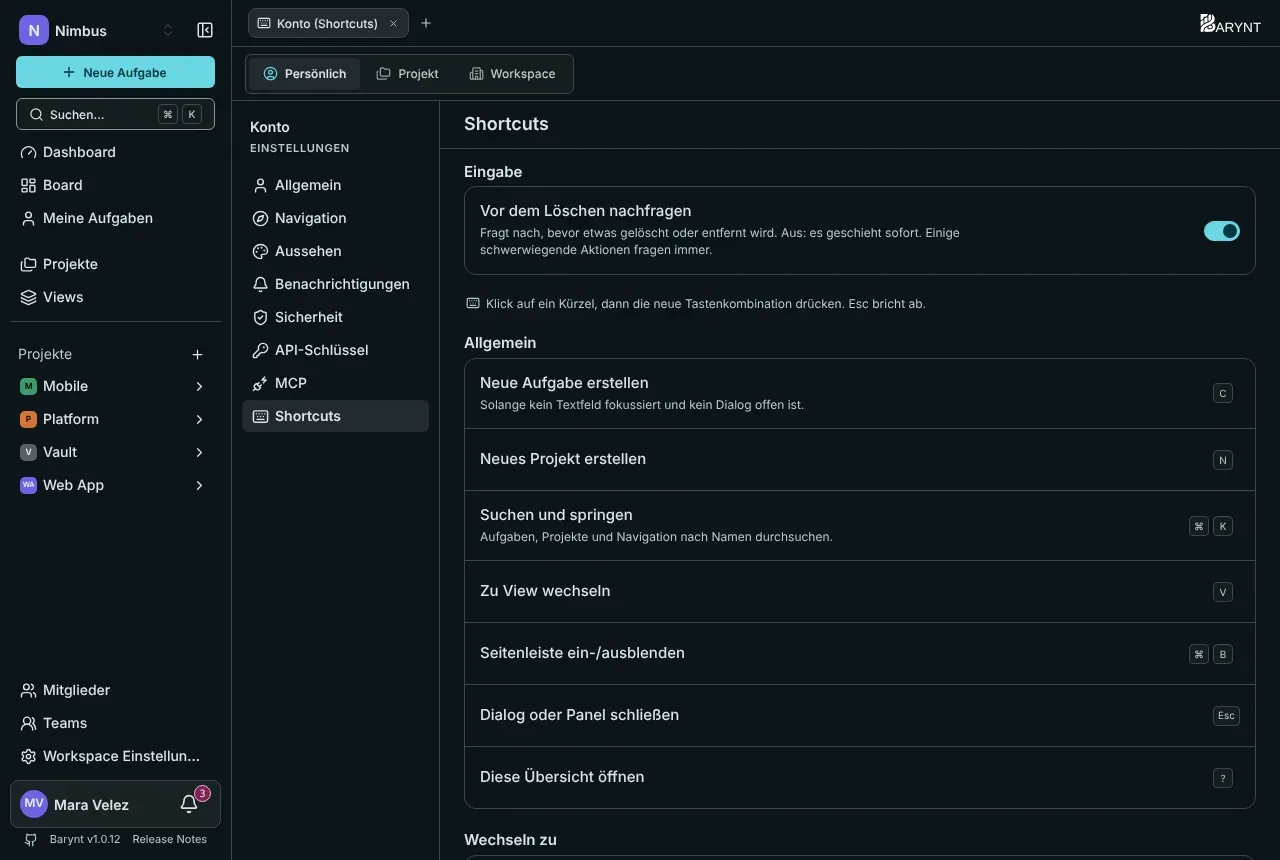Click the Neue Aufgabe button
Viewport: 1280px width, 860px height.
(115, 72)
